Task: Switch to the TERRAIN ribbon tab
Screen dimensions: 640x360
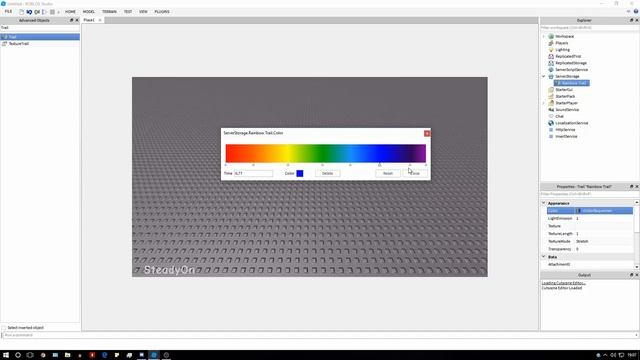Action: [x=109, y=12]
